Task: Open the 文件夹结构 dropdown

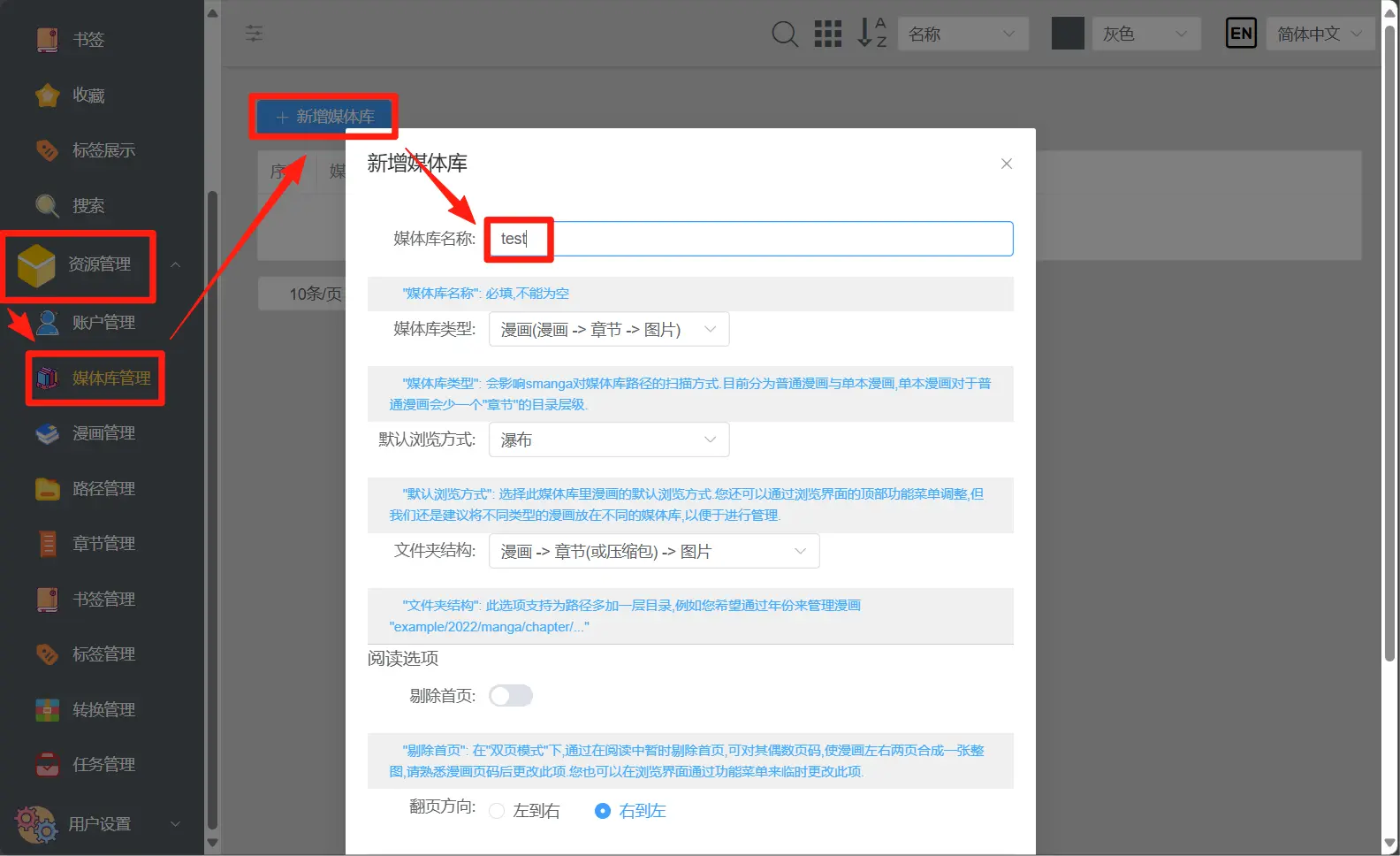Action: point(653,551)
